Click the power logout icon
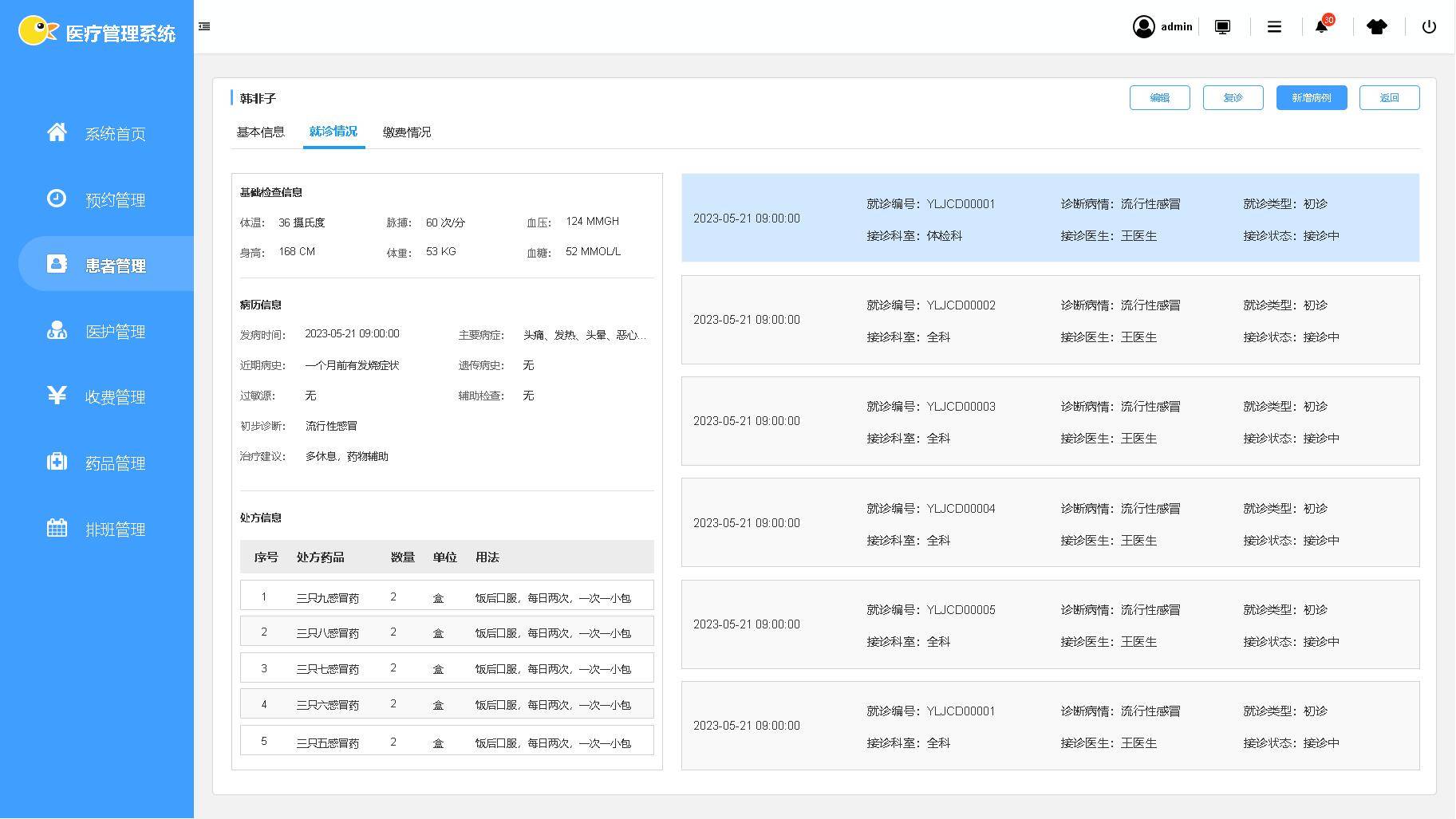Viewport: 1456px width, 819px height. pos(1428,27)
